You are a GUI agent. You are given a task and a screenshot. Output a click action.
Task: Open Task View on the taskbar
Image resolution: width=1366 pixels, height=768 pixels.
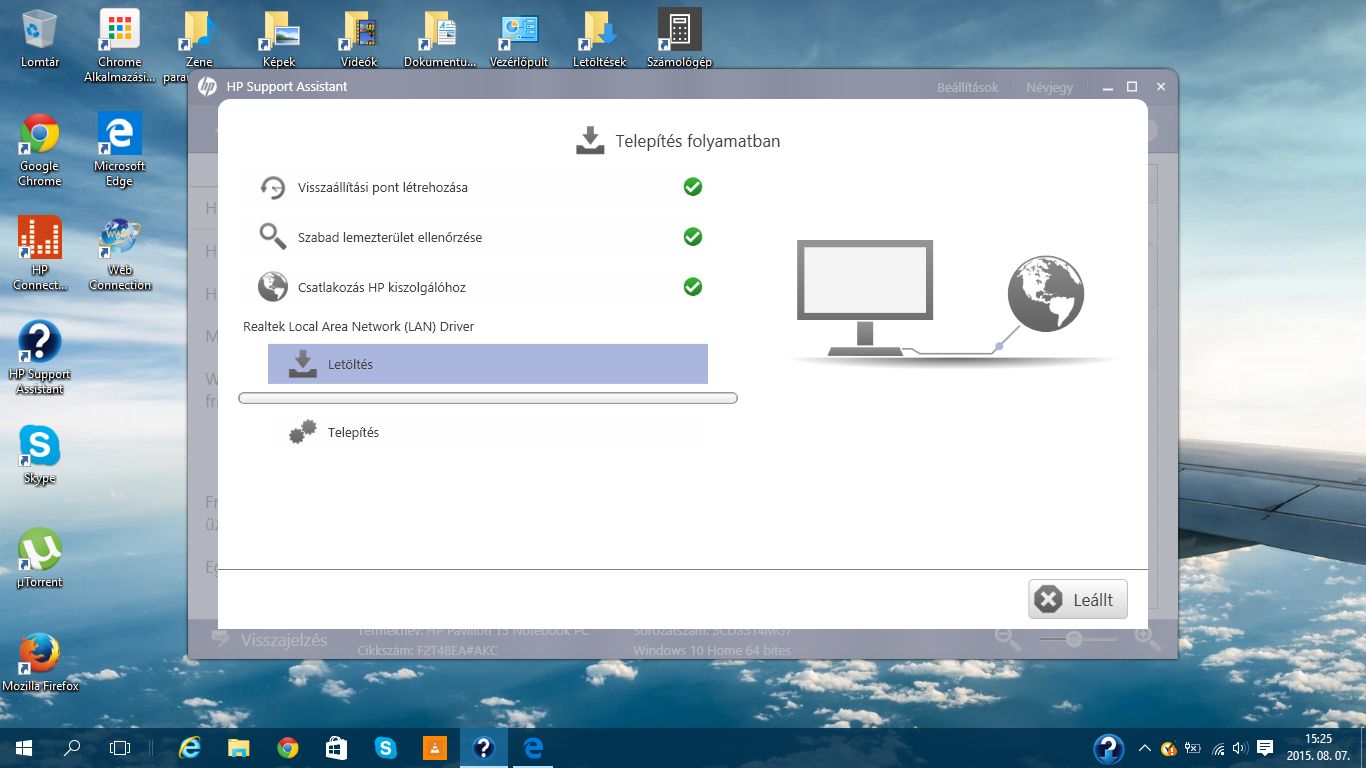tap(120, 747)
